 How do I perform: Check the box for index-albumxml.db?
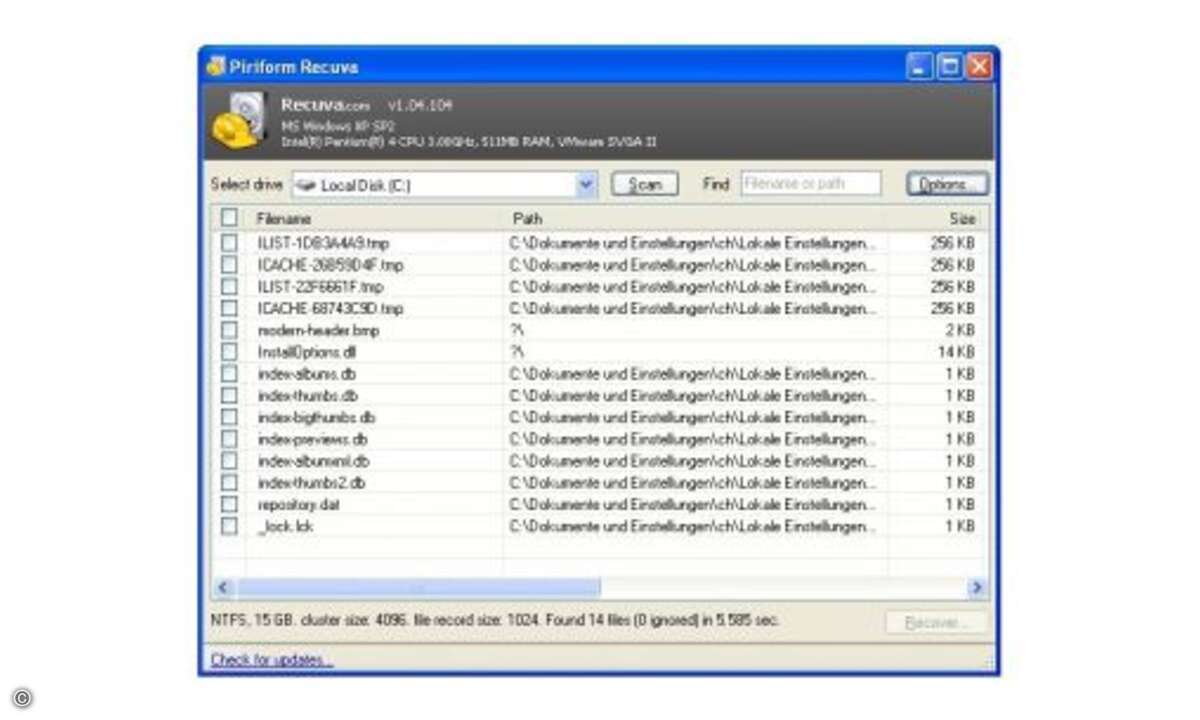[230, 461]
